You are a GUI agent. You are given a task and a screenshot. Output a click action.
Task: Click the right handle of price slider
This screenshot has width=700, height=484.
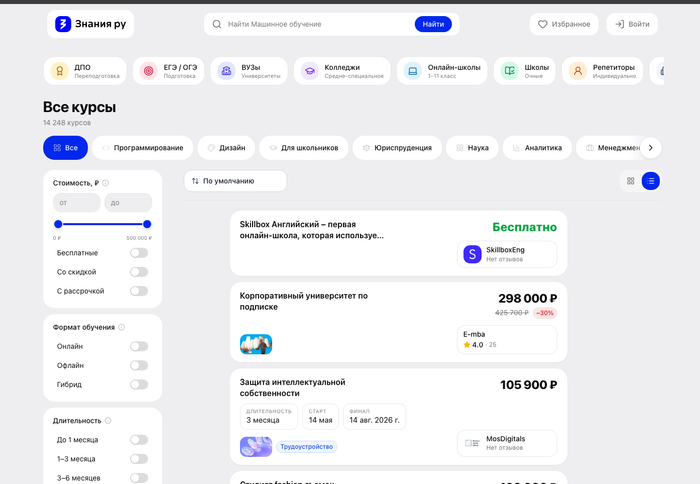[x=147, y=224]
